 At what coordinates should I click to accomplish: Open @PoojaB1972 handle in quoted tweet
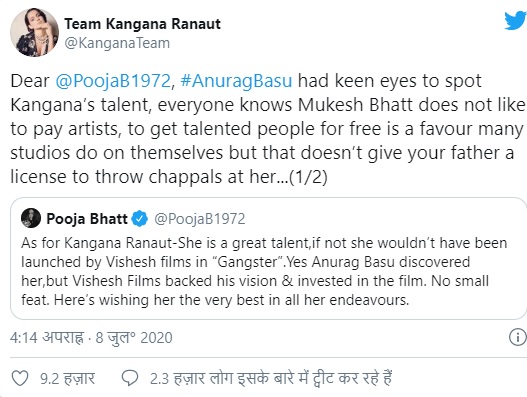point(200,219)
